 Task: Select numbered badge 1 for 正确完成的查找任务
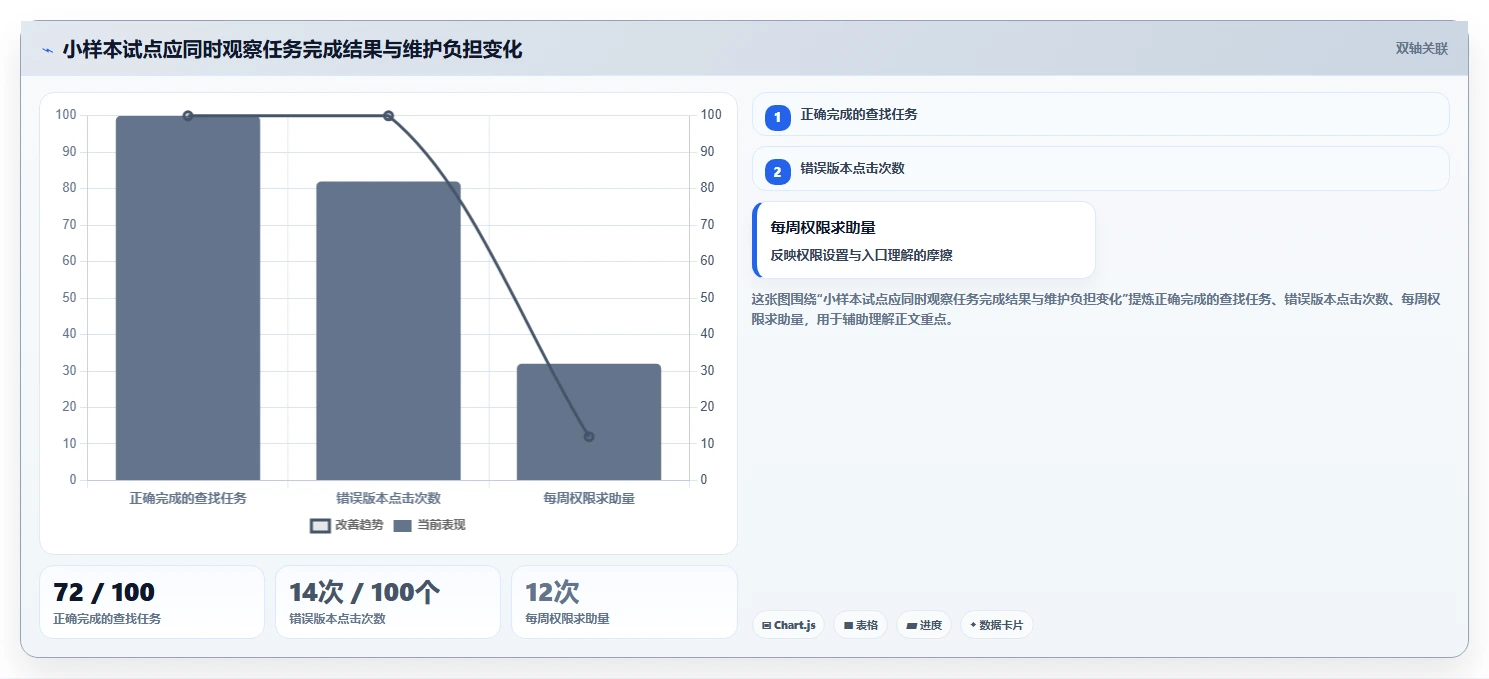click(777, 118)
